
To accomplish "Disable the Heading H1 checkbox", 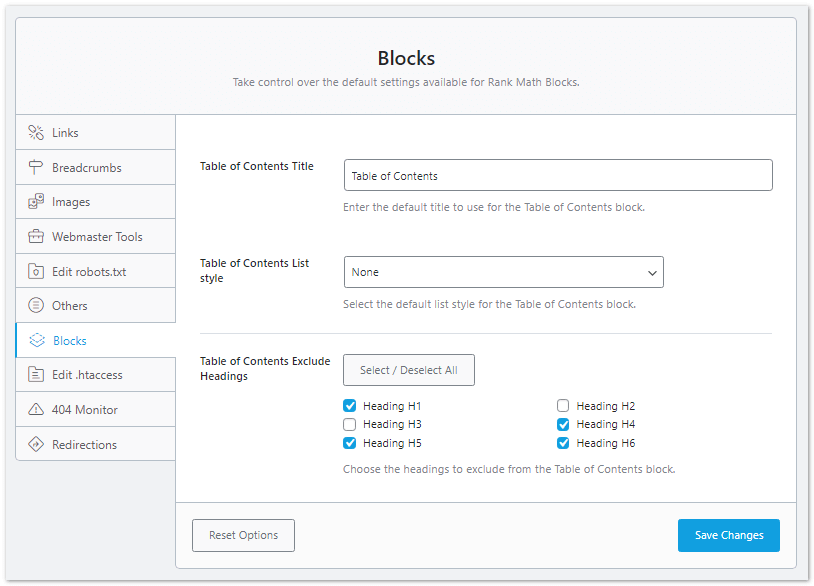I will click(349, 405).
